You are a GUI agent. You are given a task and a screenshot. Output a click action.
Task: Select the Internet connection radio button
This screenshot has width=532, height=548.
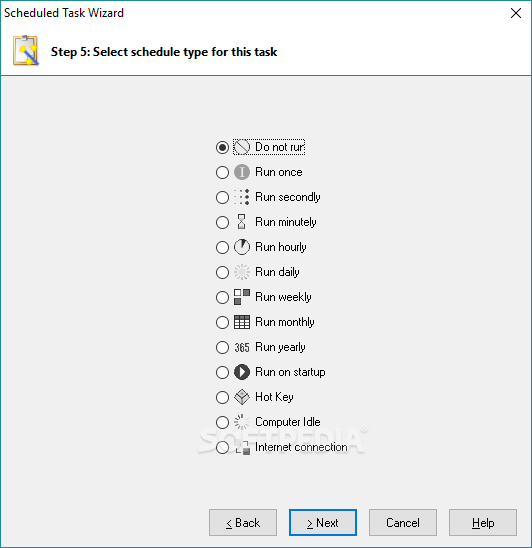(x=222, y=447)
